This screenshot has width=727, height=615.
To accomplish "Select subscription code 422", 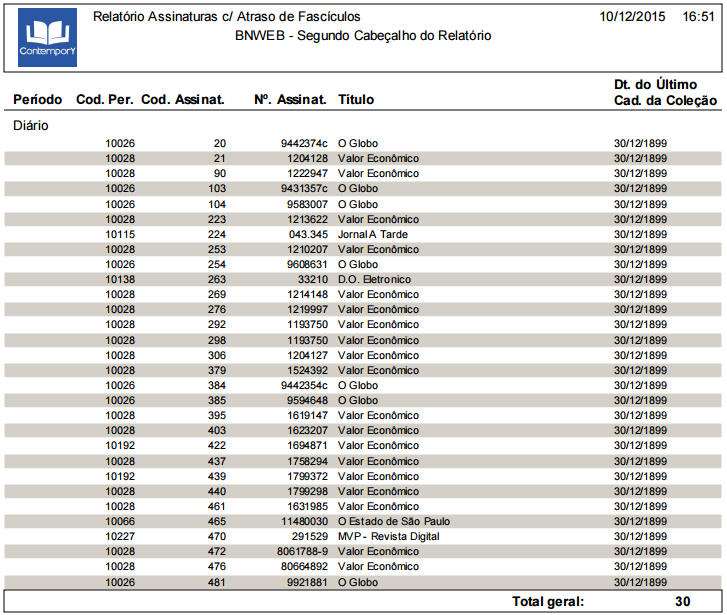I will coord(217,446).
